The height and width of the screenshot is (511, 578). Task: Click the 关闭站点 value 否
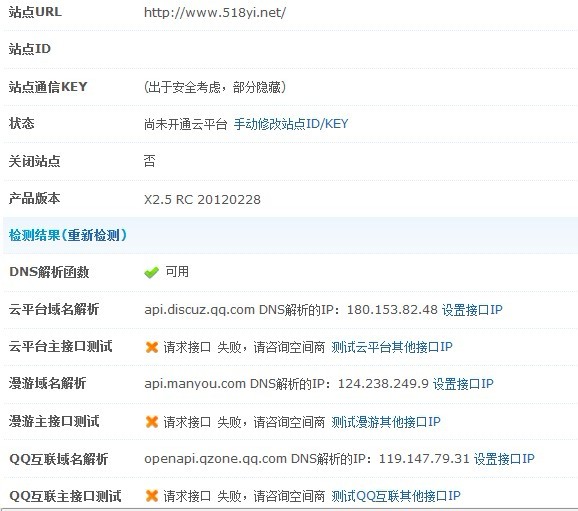coord(149,161)
